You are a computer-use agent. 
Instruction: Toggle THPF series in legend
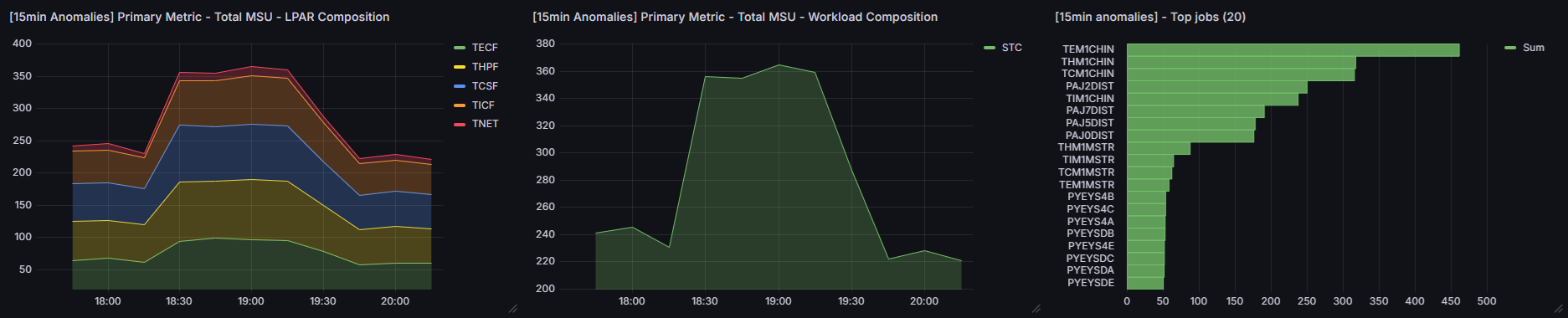click(485, 67)
